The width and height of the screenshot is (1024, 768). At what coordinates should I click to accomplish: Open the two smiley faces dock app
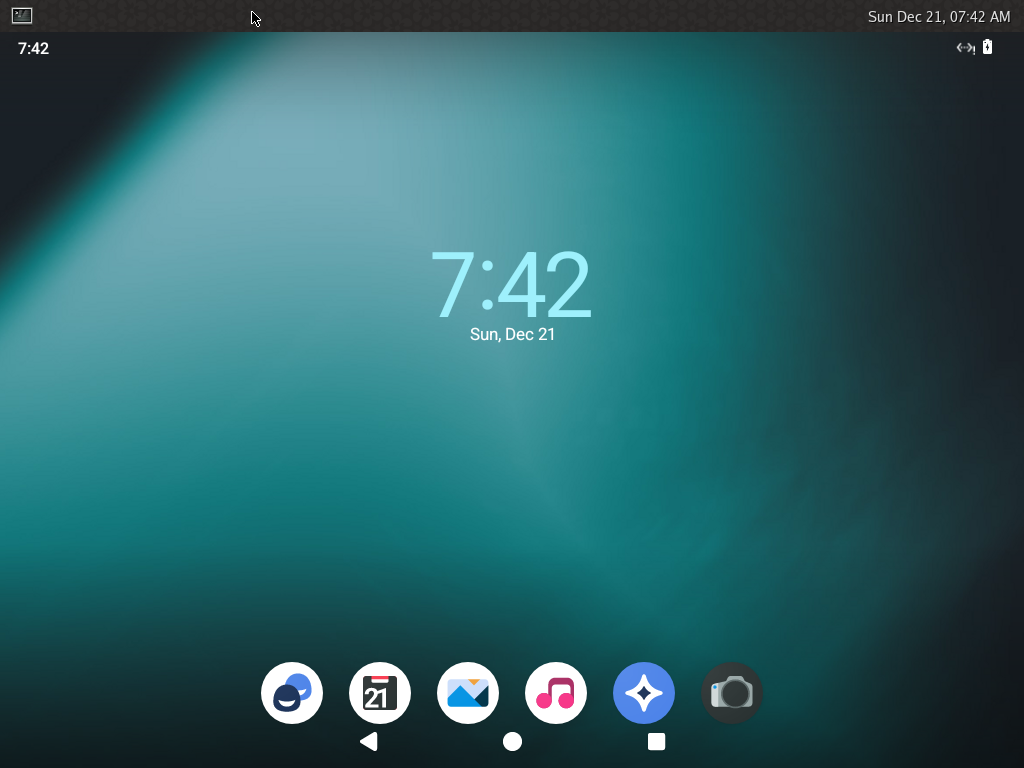(292, 692)
